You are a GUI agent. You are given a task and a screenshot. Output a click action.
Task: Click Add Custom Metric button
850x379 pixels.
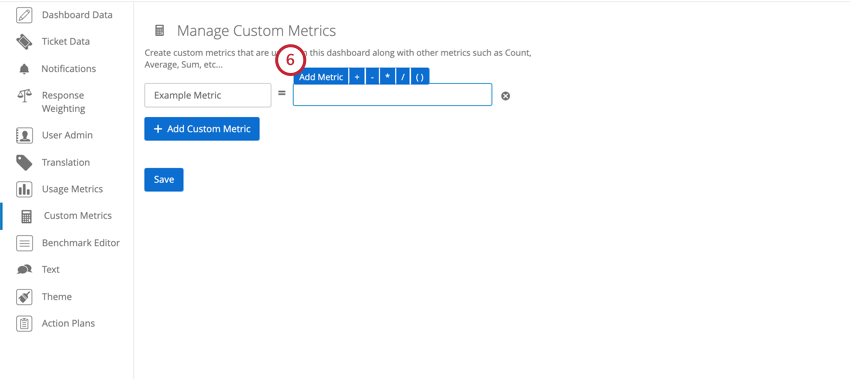tap(202, 129)
